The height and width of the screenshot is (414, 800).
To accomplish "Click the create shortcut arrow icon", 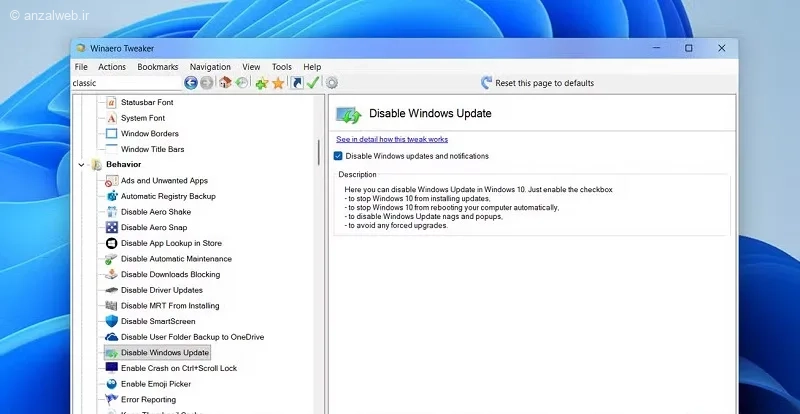I will tap(296, 83).
